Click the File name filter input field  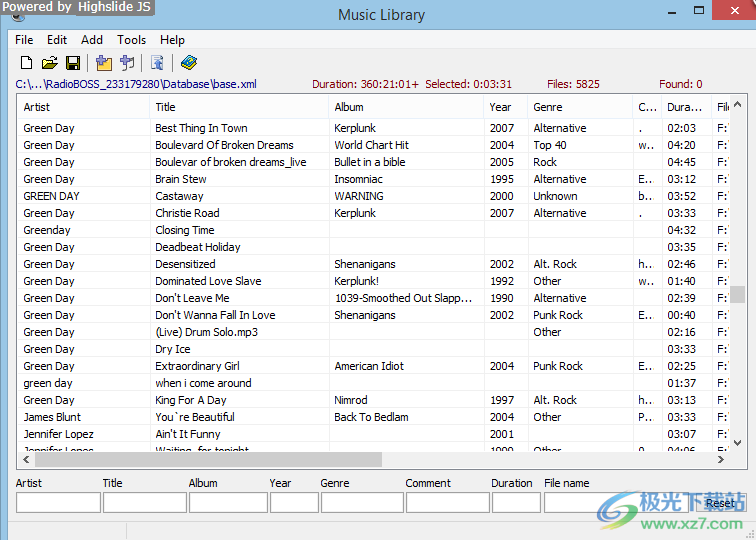point(616,503)
